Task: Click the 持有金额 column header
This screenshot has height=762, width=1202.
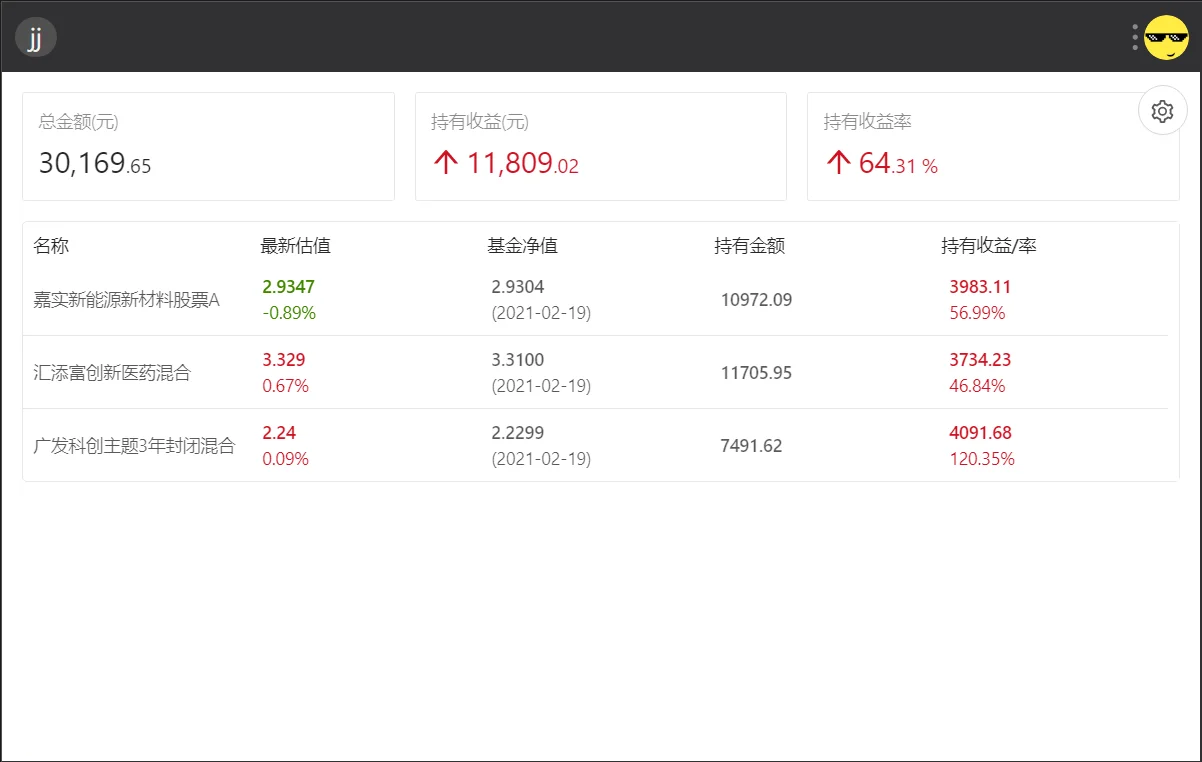Action: coord(749,246)
